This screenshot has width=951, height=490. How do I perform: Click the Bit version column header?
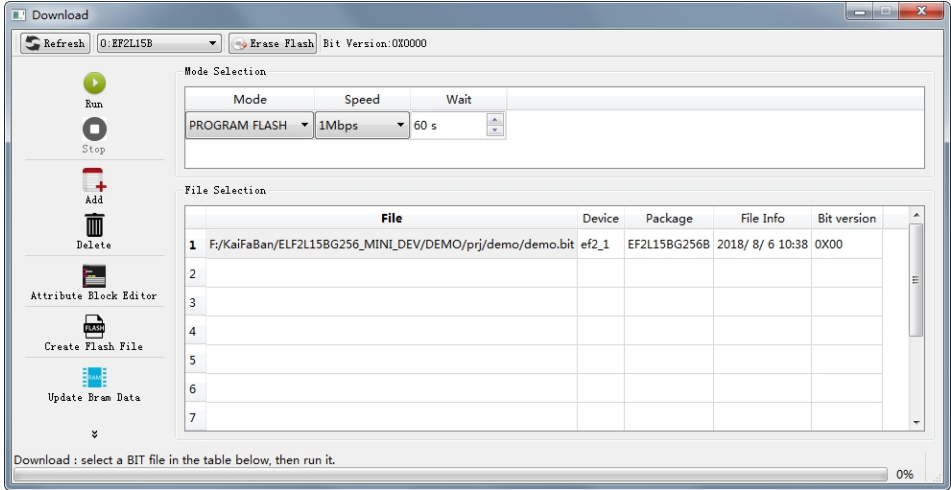[x=846, y=218]
